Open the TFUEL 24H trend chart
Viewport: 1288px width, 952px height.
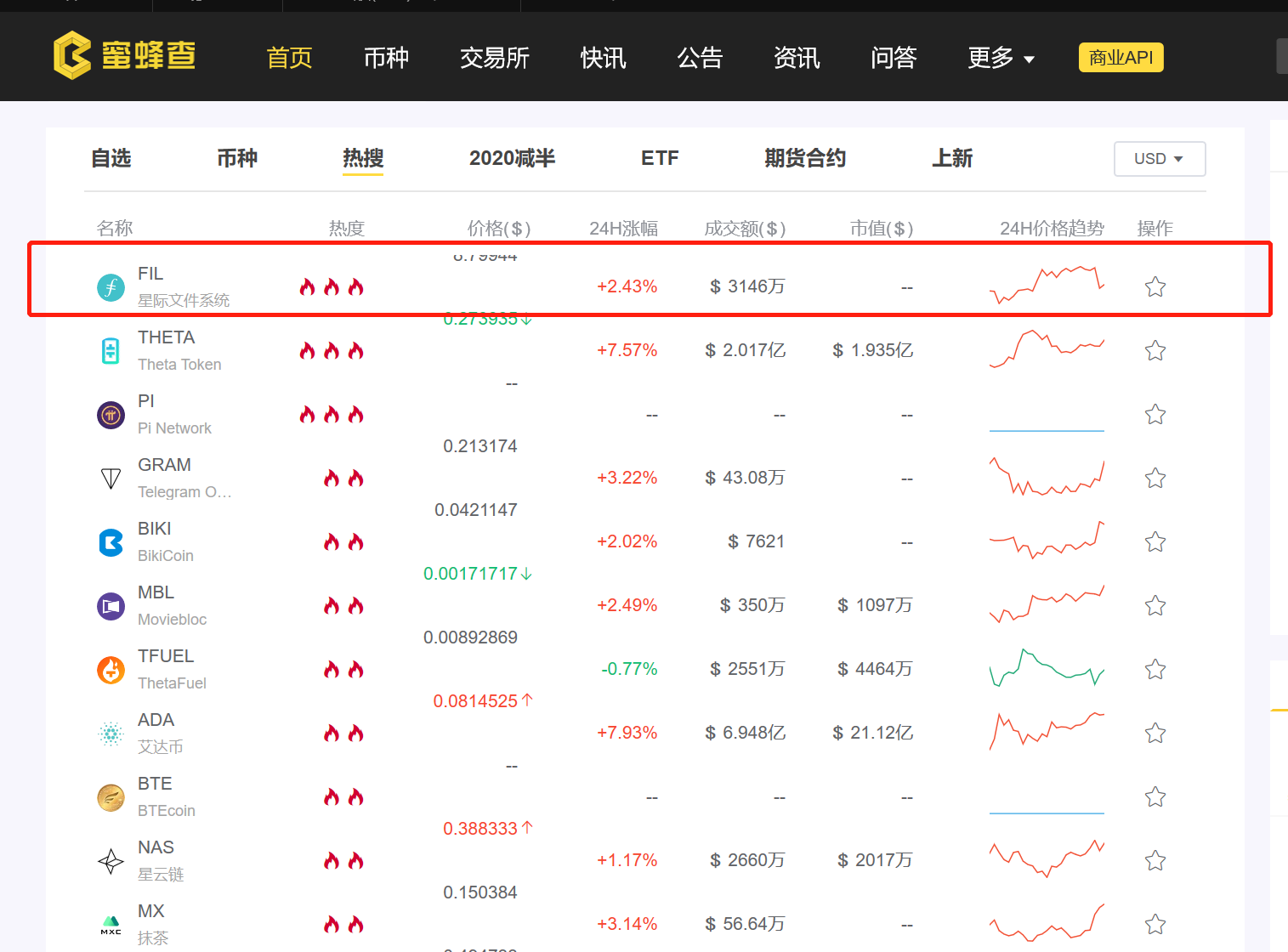click(1047, 667)
